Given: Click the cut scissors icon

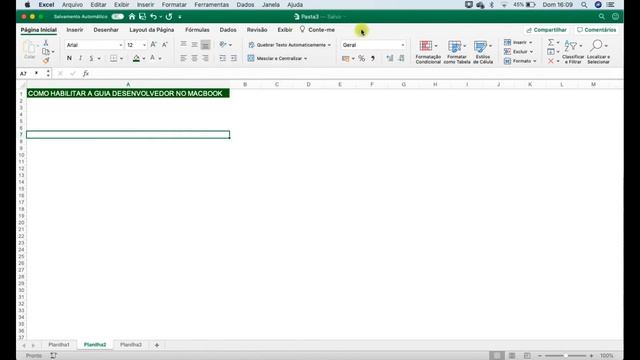Looking at the screenshot, I should tap(46, 43).
